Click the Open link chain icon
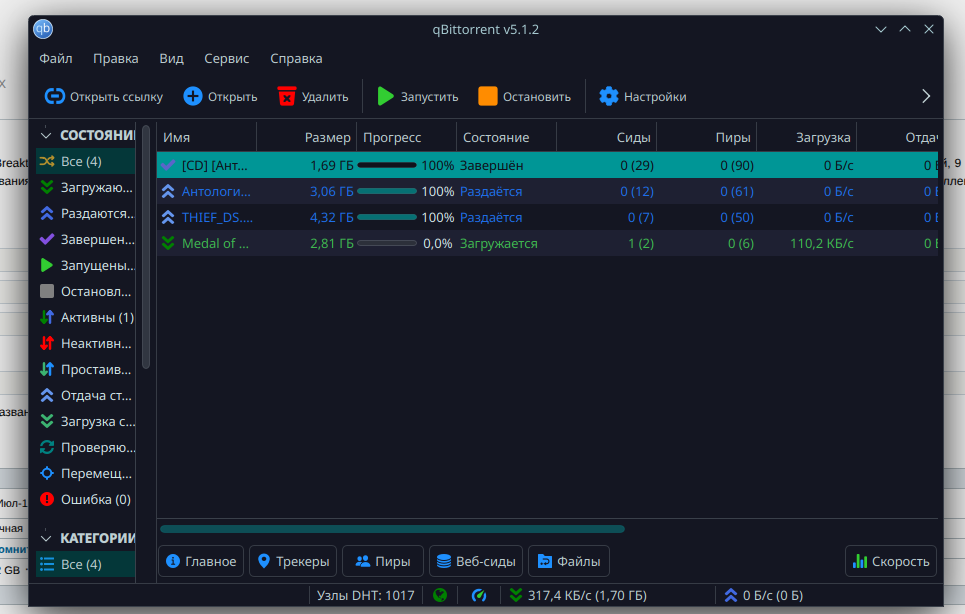Viewport: 965px width, 614px height. [x=55, y=97]
